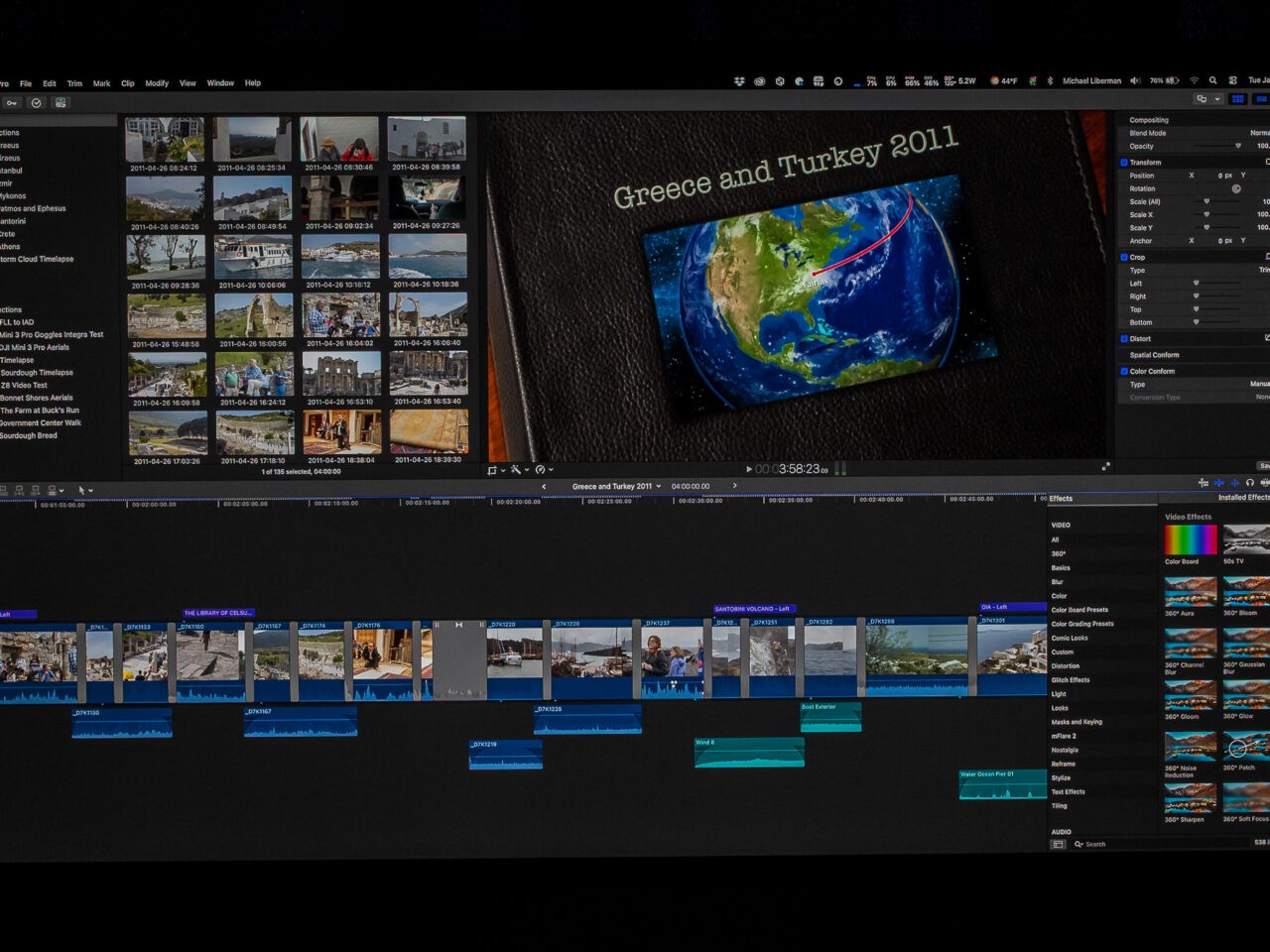
Task: Click the Dropbox icon in menu bar
Action: pos(739,81)
